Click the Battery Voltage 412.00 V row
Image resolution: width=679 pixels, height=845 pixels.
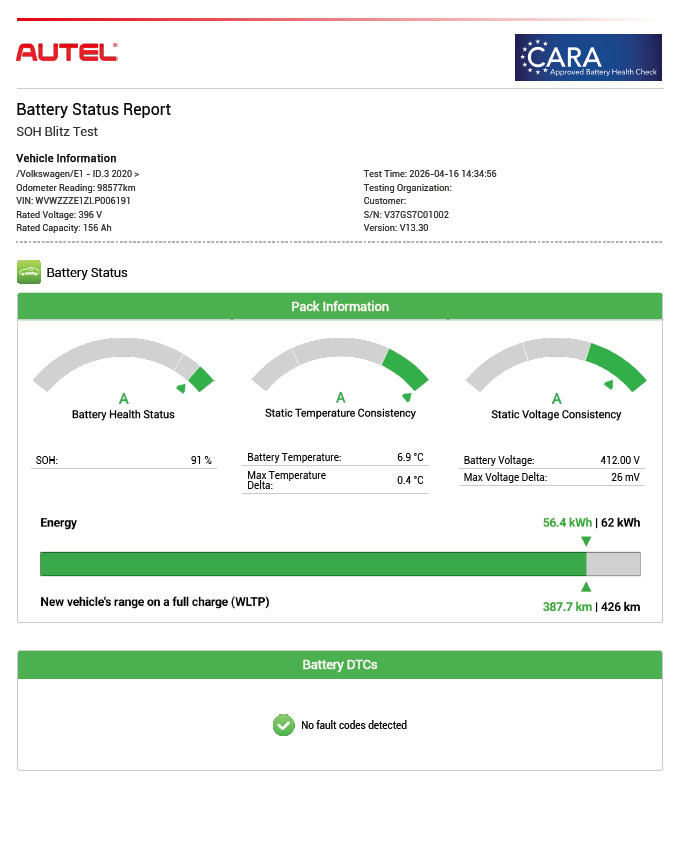552,460
